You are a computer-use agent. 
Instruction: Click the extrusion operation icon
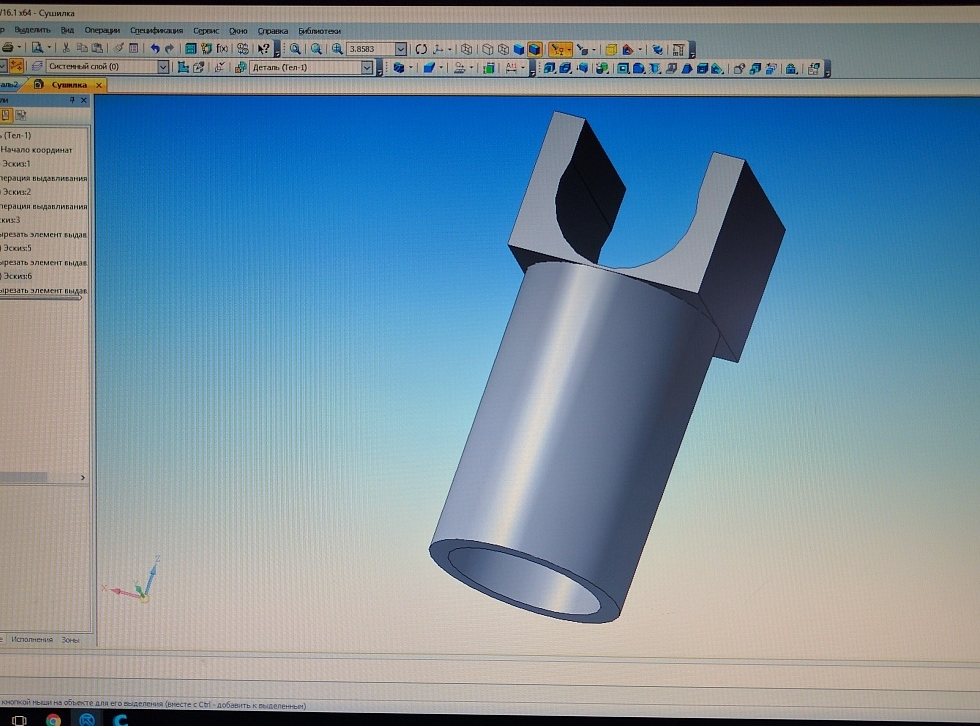[549, 68]
